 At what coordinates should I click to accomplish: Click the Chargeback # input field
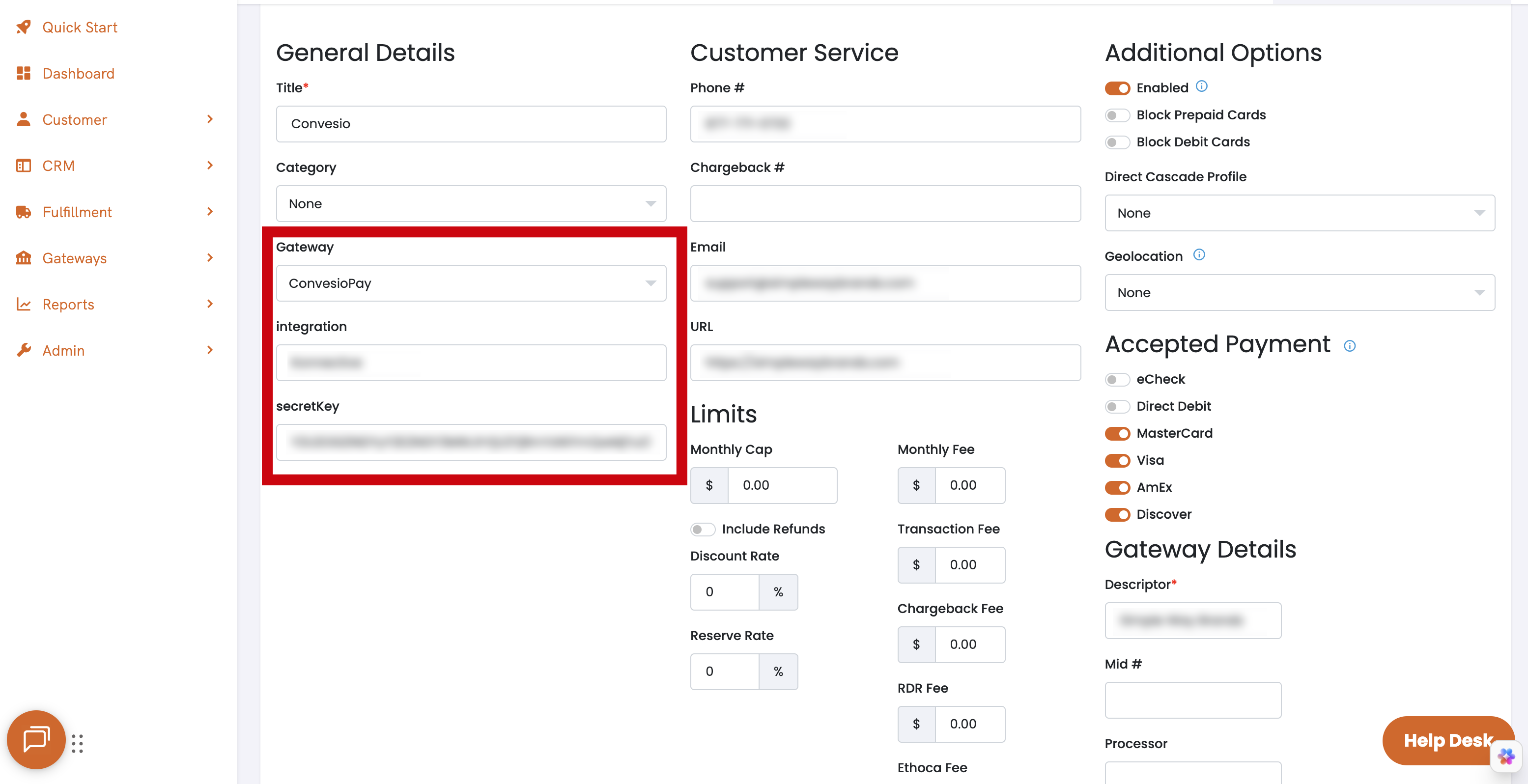[884, 204]
